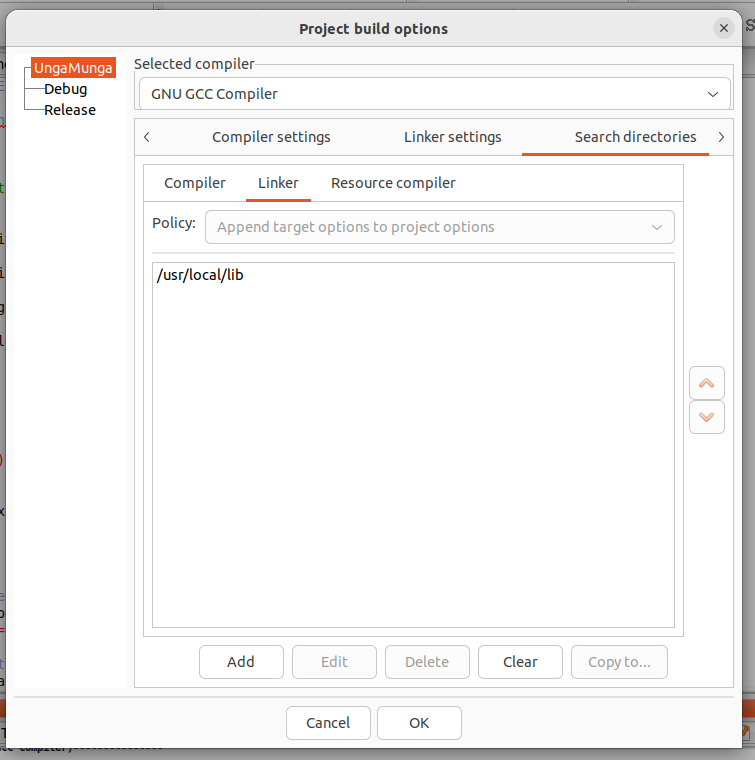Select the UngaMunga project node
This screenshot has width=755, height=760.
(x=73, y=68)
